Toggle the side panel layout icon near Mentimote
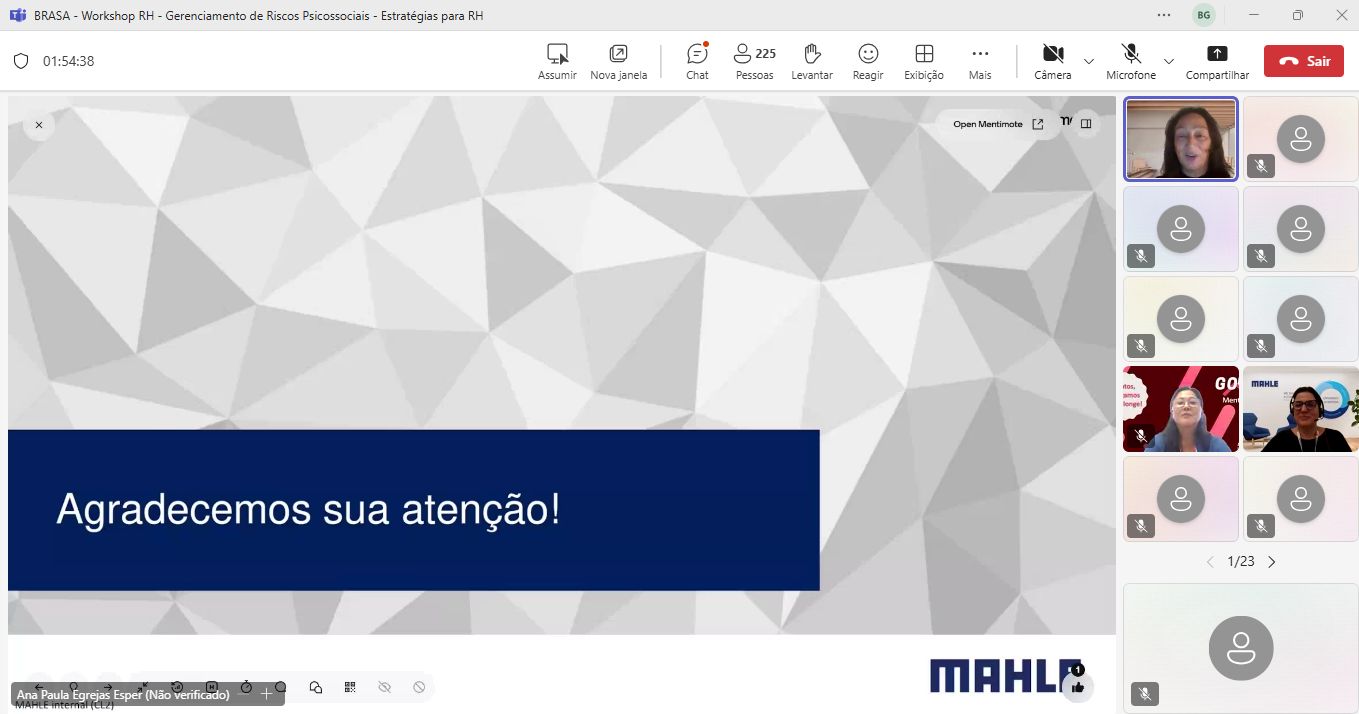The image size is (1359, 714). click(1086, 124)
